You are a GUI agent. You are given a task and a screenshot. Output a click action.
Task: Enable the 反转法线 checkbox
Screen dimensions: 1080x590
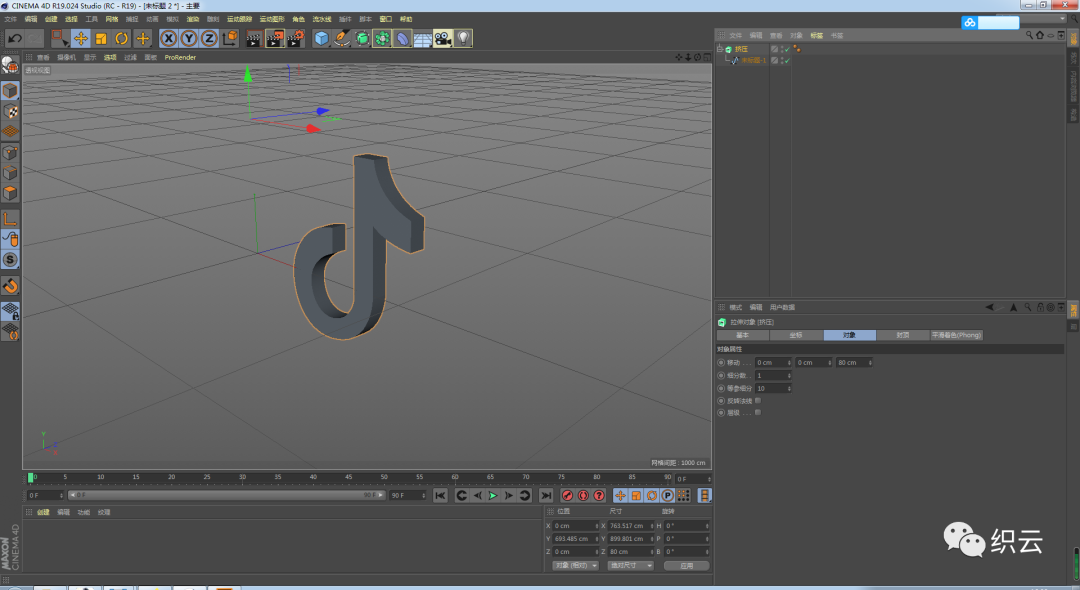pos(758,401)
